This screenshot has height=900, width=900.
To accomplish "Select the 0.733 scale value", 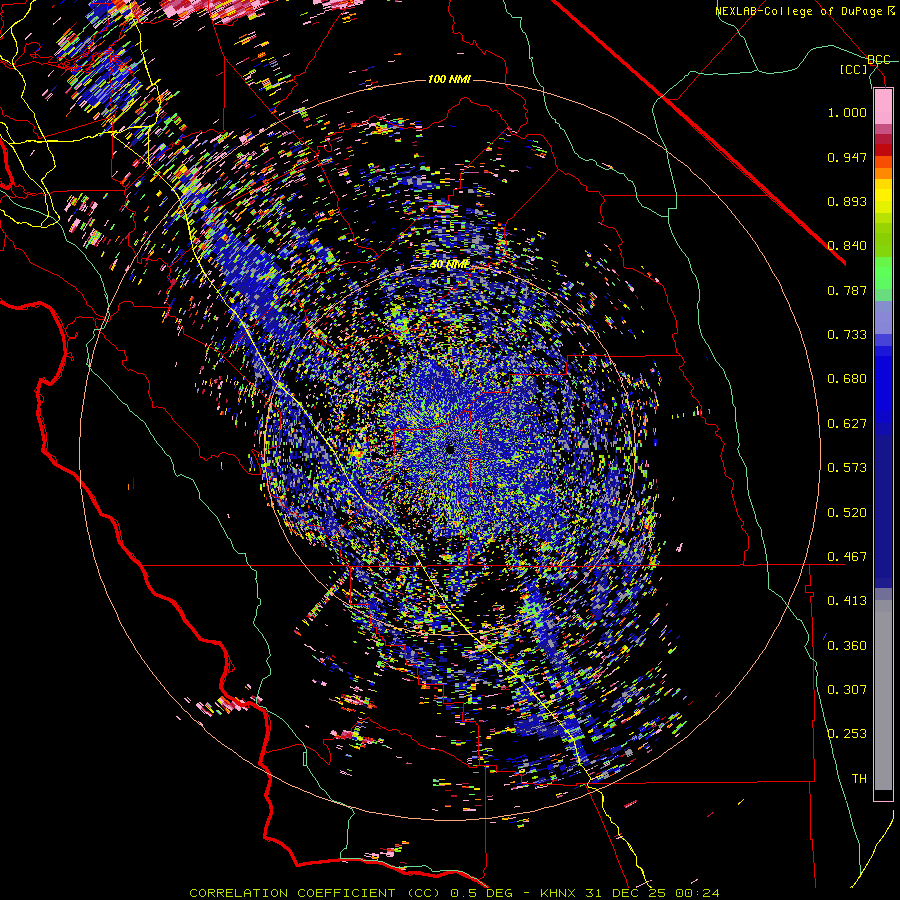I will [x=847, y=335].
